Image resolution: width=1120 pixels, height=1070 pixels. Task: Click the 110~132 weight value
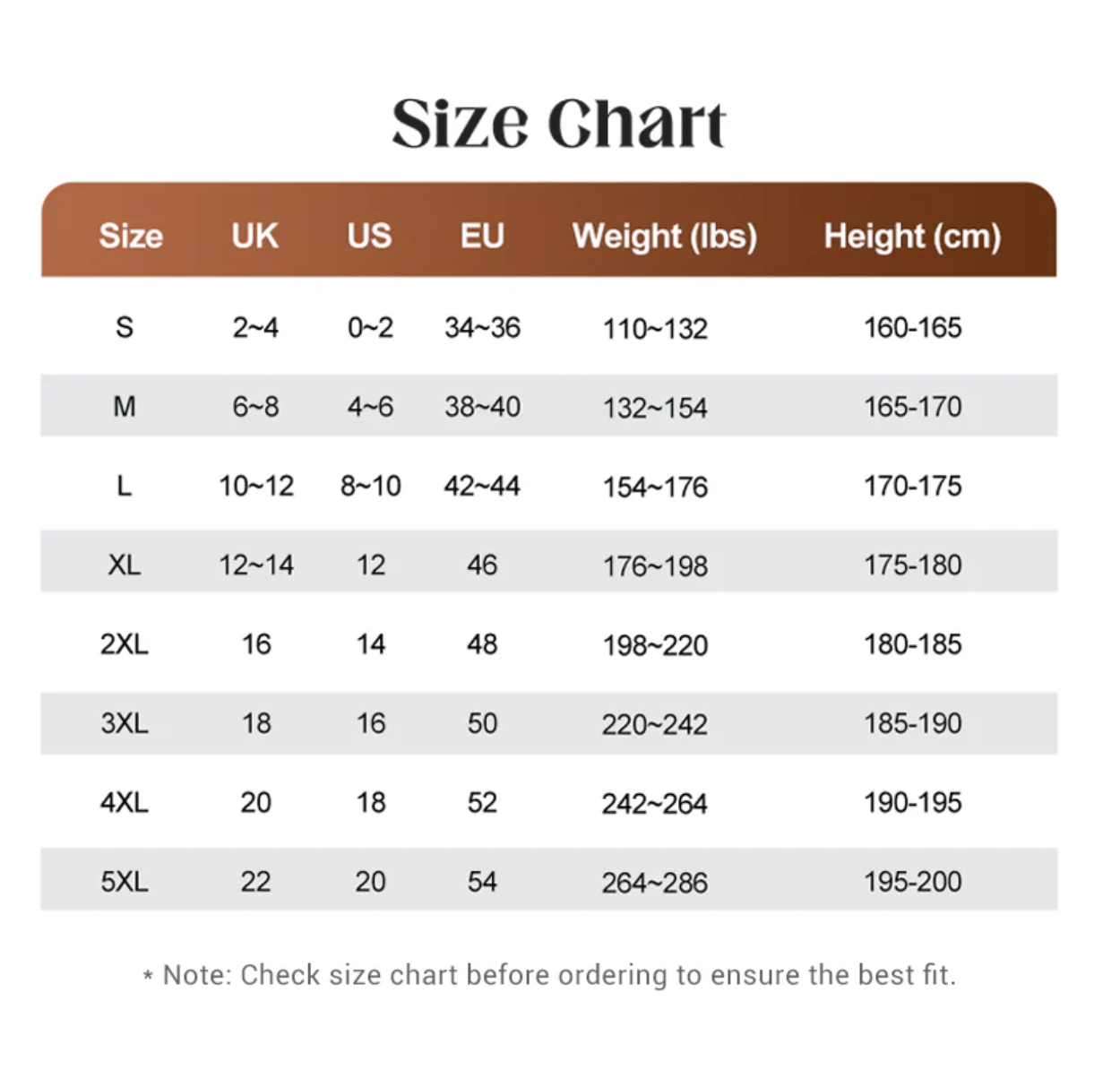655,329
